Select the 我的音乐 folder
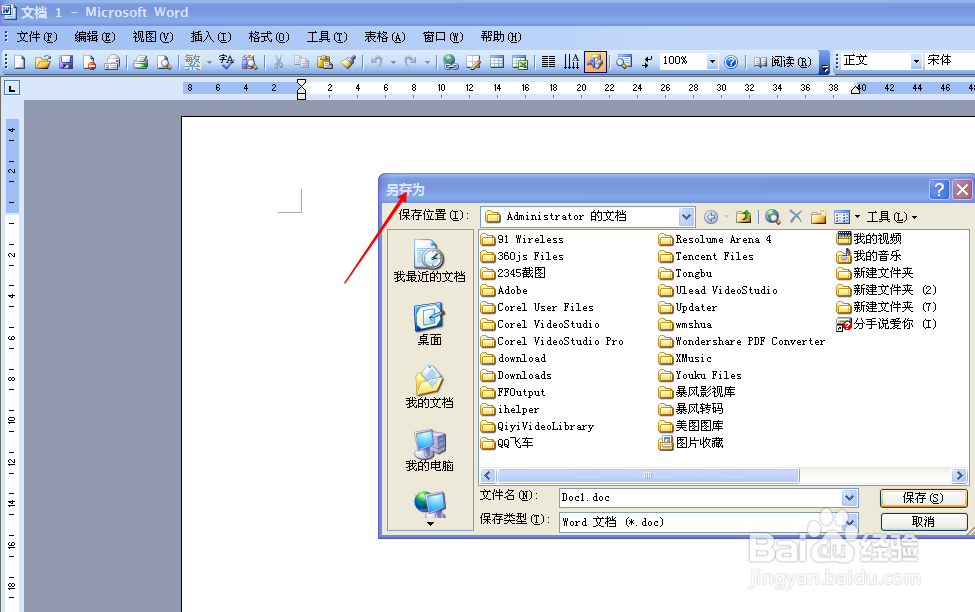Viewport: 975px width, 612px height. click(869, 256)
